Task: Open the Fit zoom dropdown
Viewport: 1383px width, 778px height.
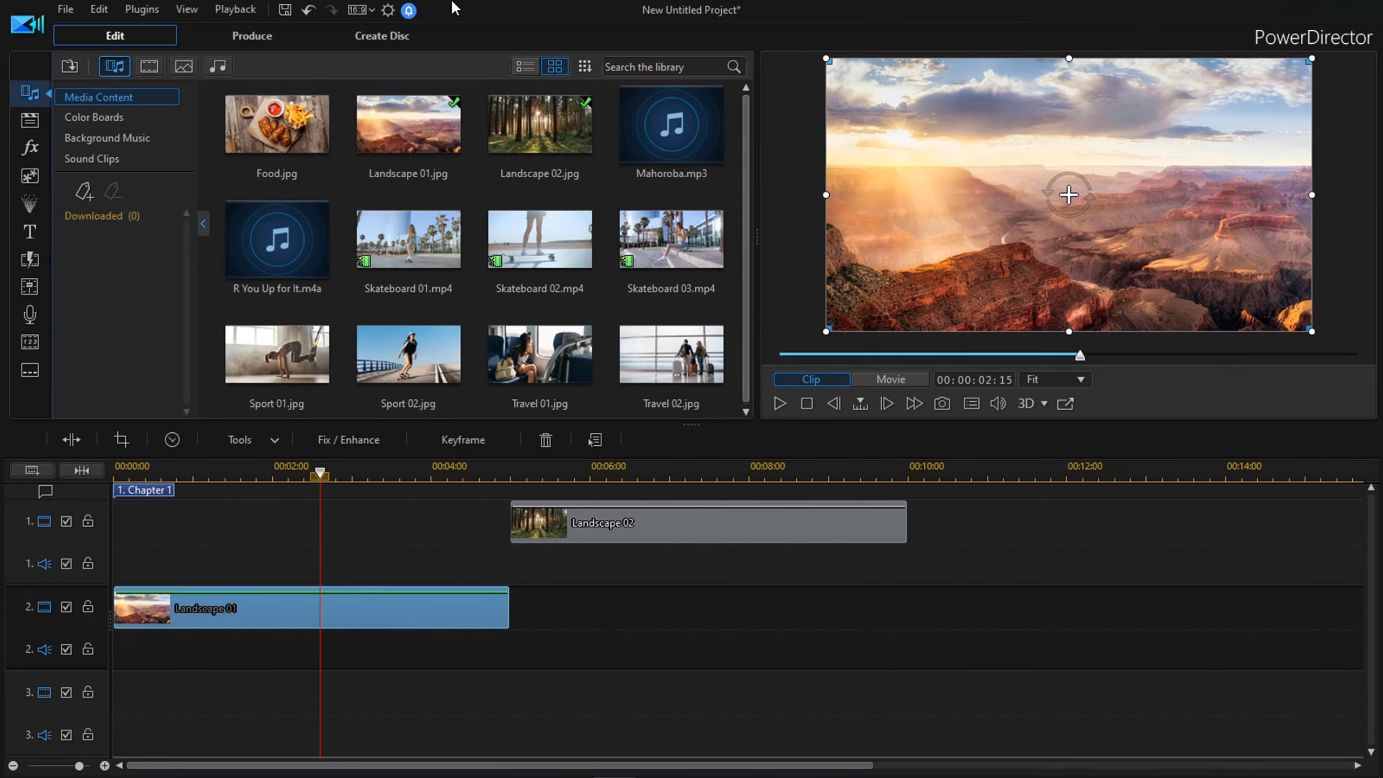Action: coord(1055,380)
